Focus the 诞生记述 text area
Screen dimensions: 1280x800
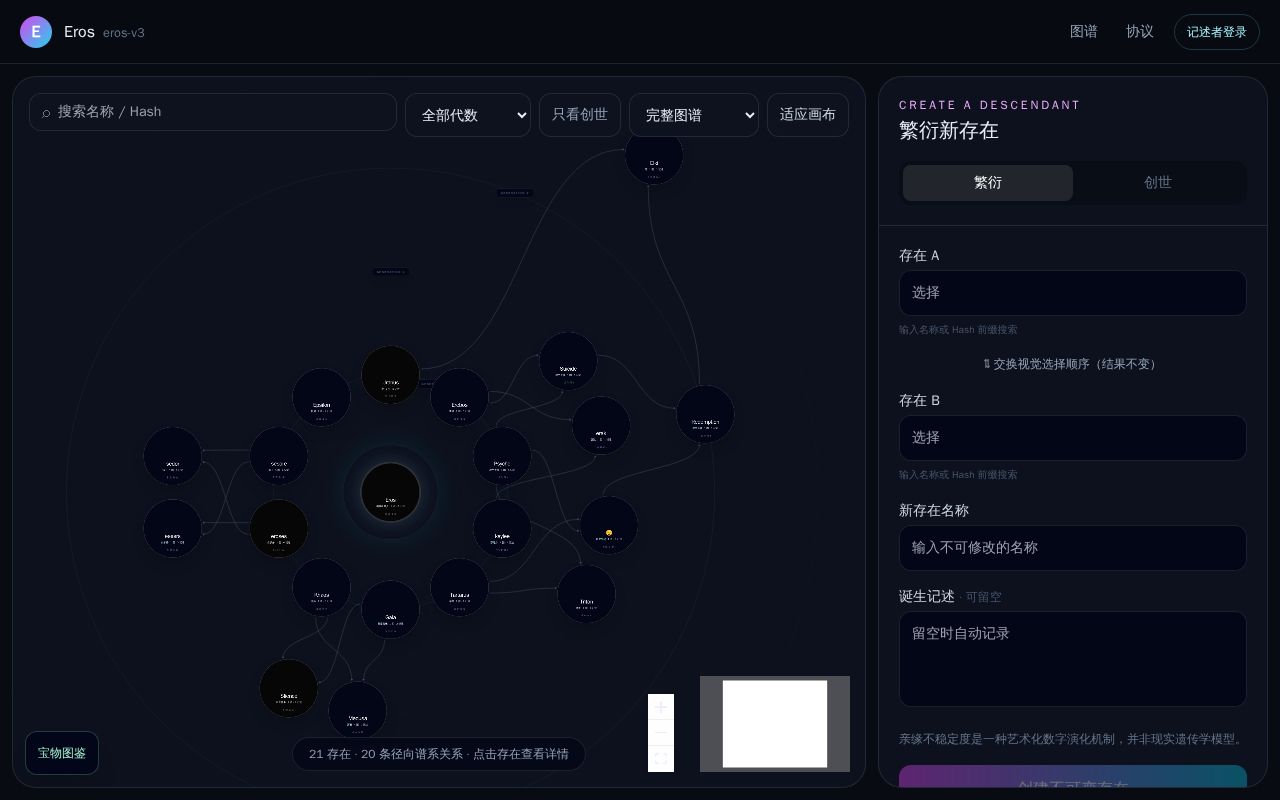tap(1073, 659)
